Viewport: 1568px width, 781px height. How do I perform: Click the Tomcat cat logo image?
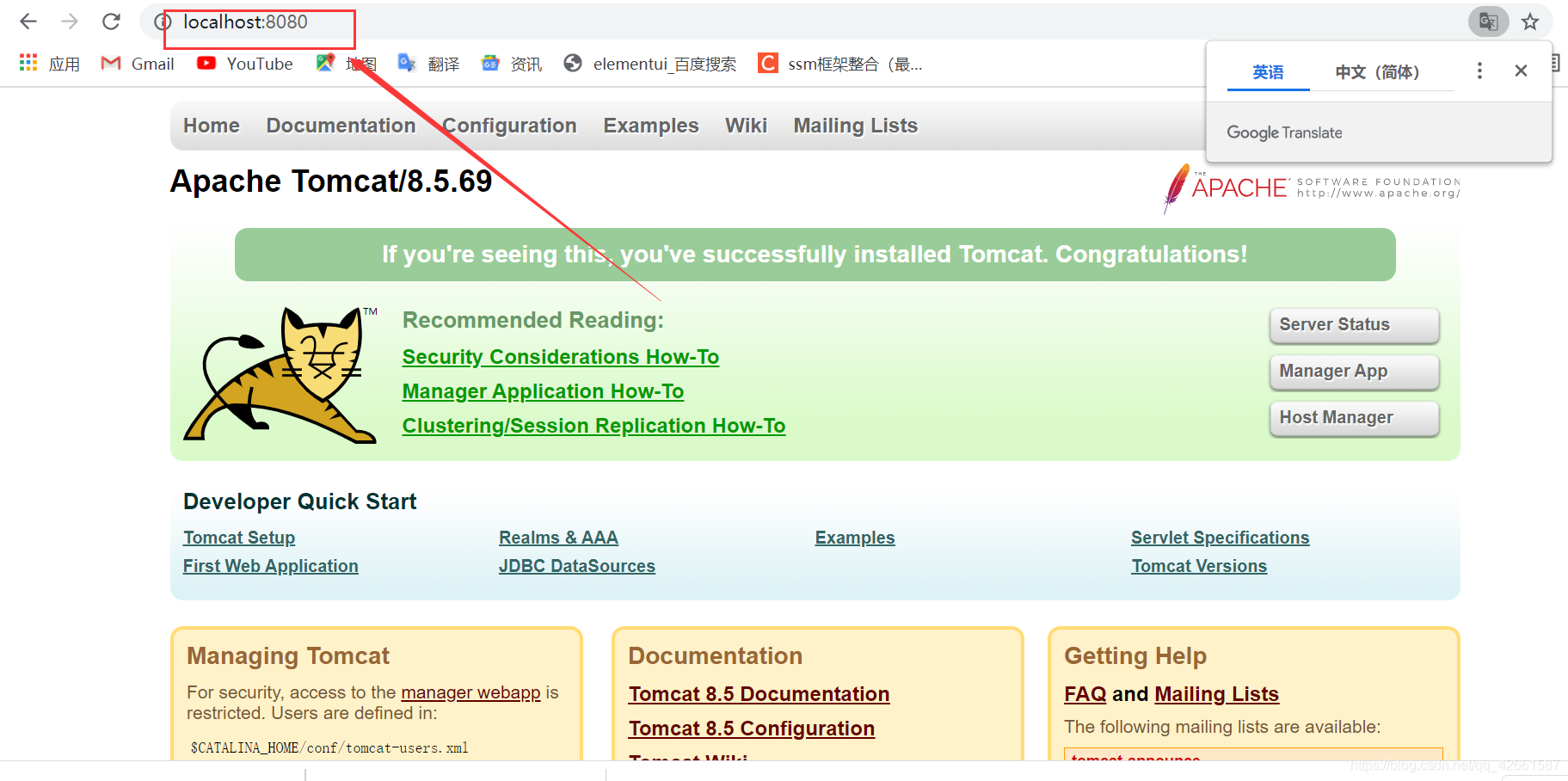point(281,375)
